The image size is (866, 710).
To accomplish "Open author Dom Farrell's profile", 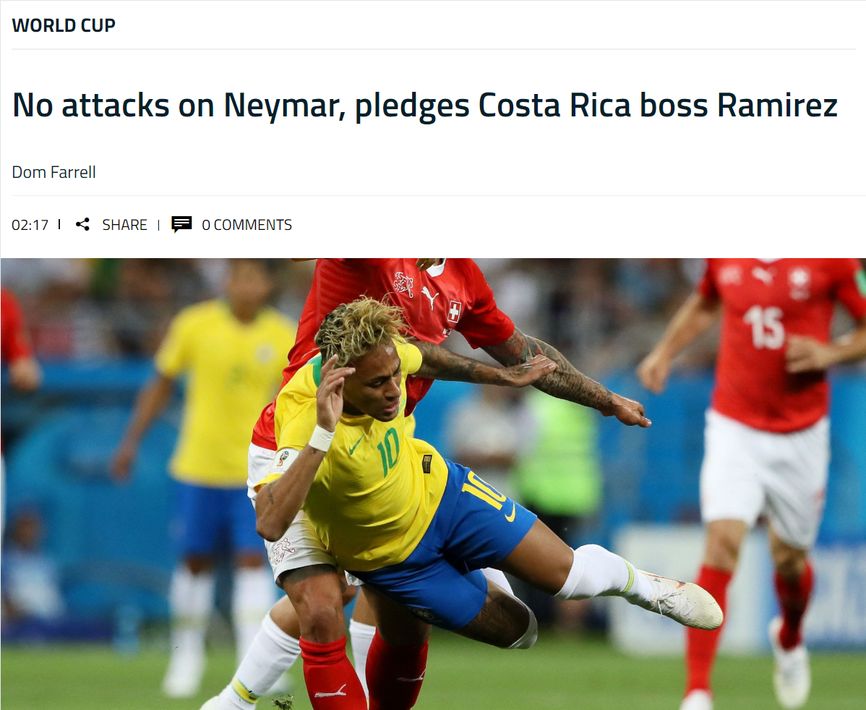I will tap(54, 172).
